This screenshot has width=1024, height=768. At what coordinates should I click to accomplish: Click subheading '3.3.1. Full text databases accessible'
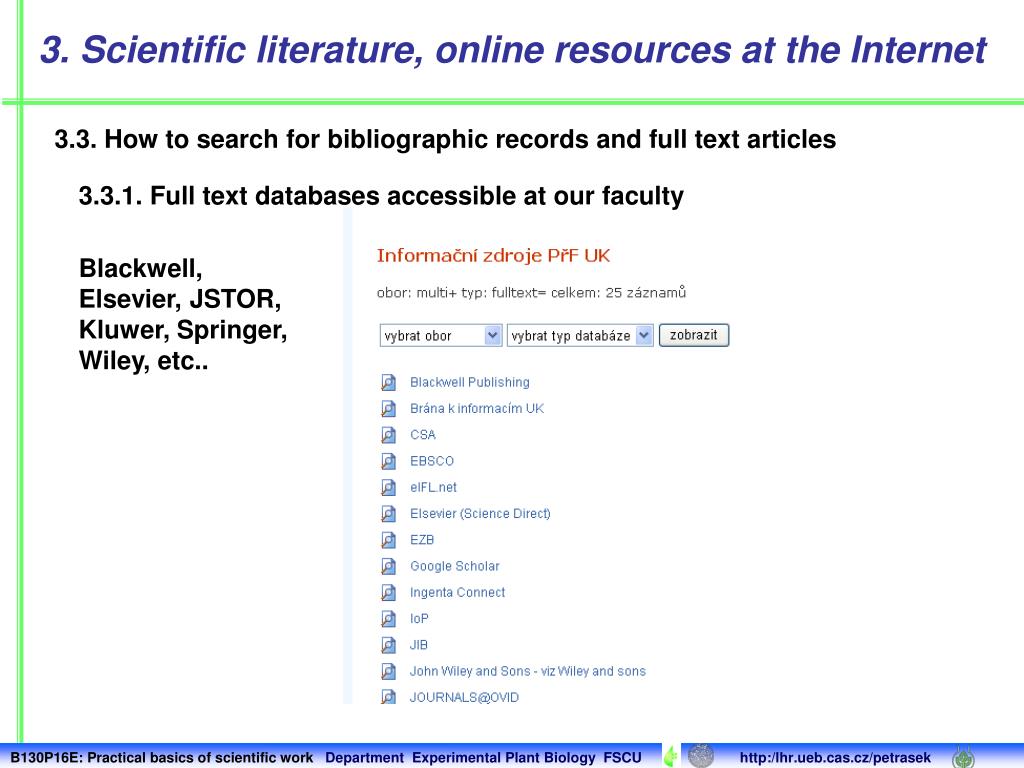point(381,195)
